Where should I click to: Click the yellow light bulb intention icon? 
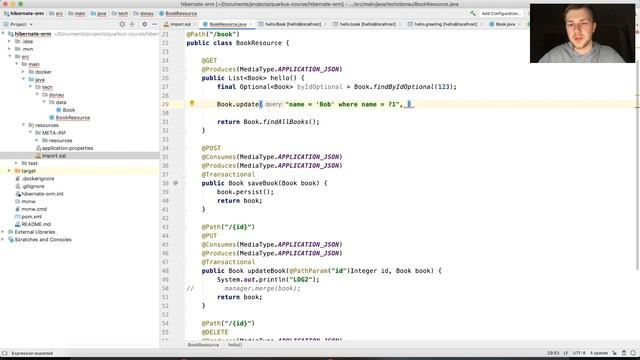point(192,104)
